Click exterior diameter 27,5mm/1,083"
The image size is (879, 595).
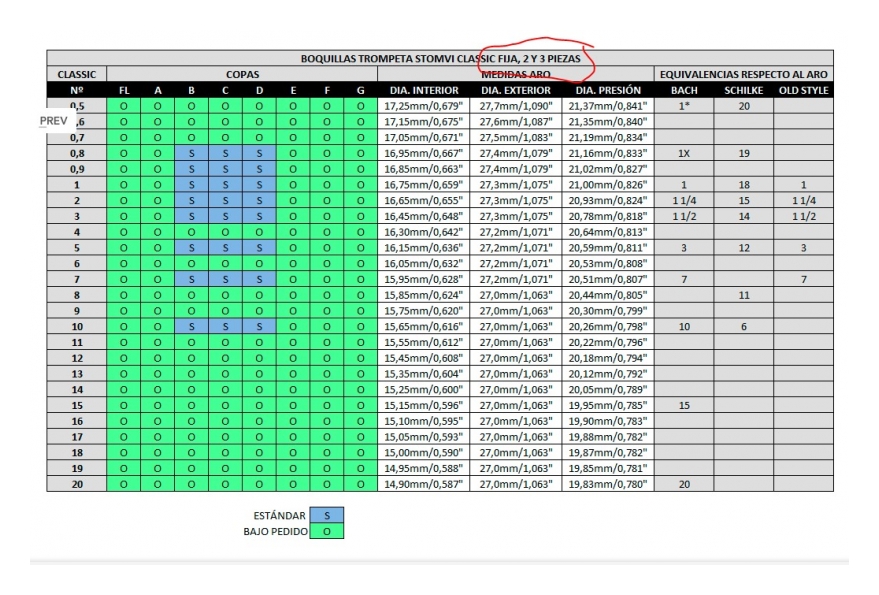tap(516, 137)
